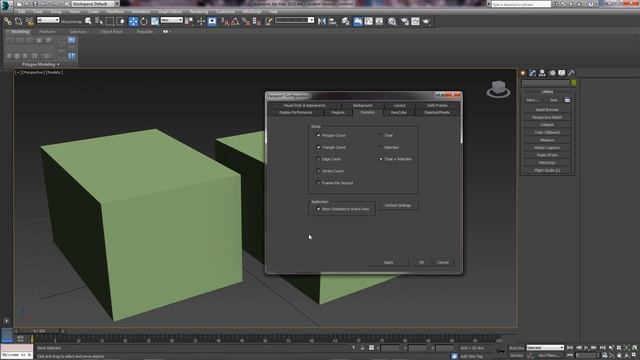The height and width of the screenshot is (360, 640).
Task: Open the Create panel in the command panel
Action: (523, 73)
